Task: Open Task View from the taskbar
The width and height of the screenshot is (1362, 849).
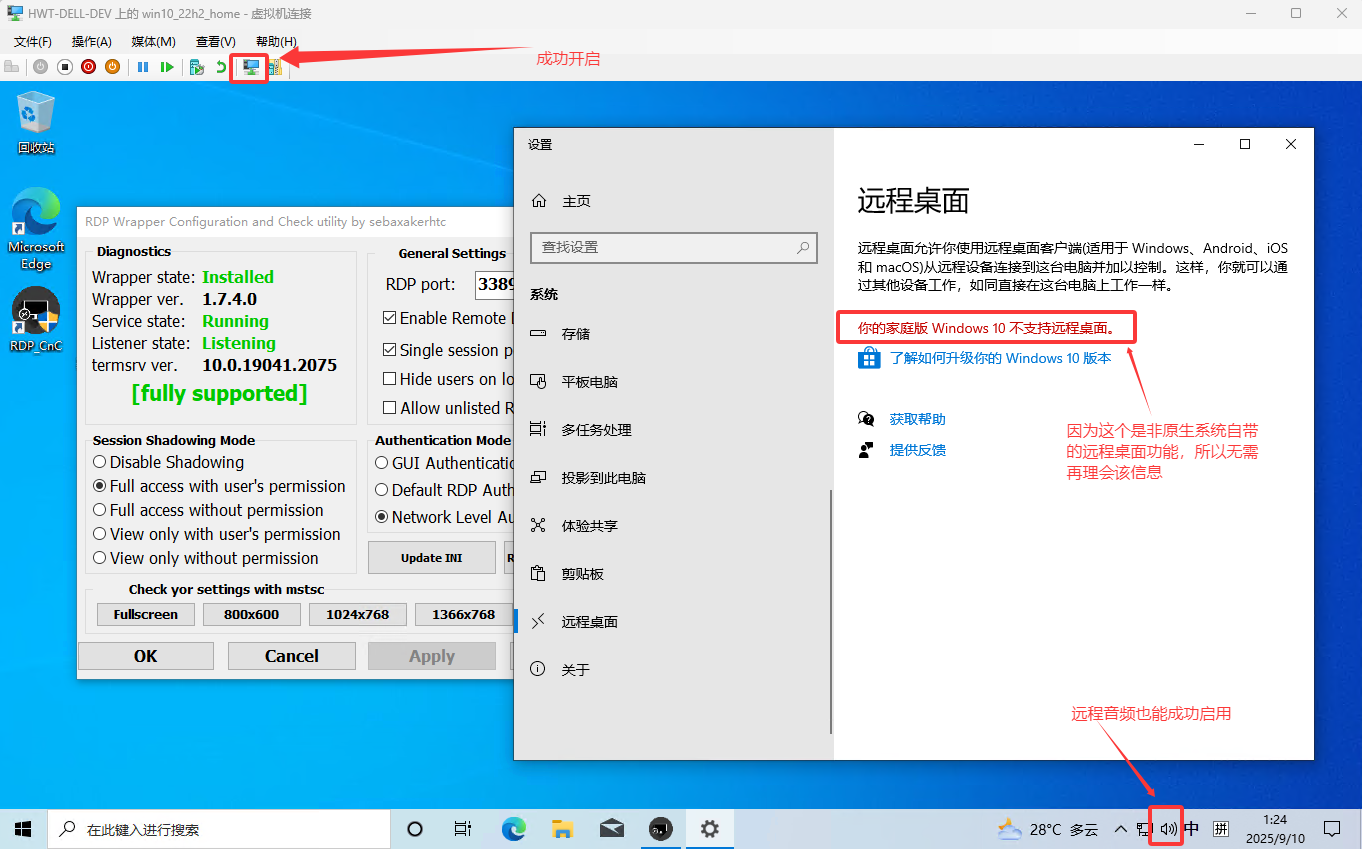Action: (x=463, y=829)
